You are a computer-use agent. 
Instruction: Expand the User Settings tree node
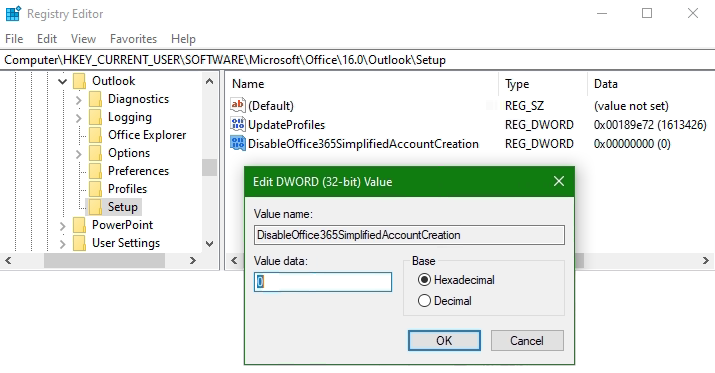tap(62, 243)
